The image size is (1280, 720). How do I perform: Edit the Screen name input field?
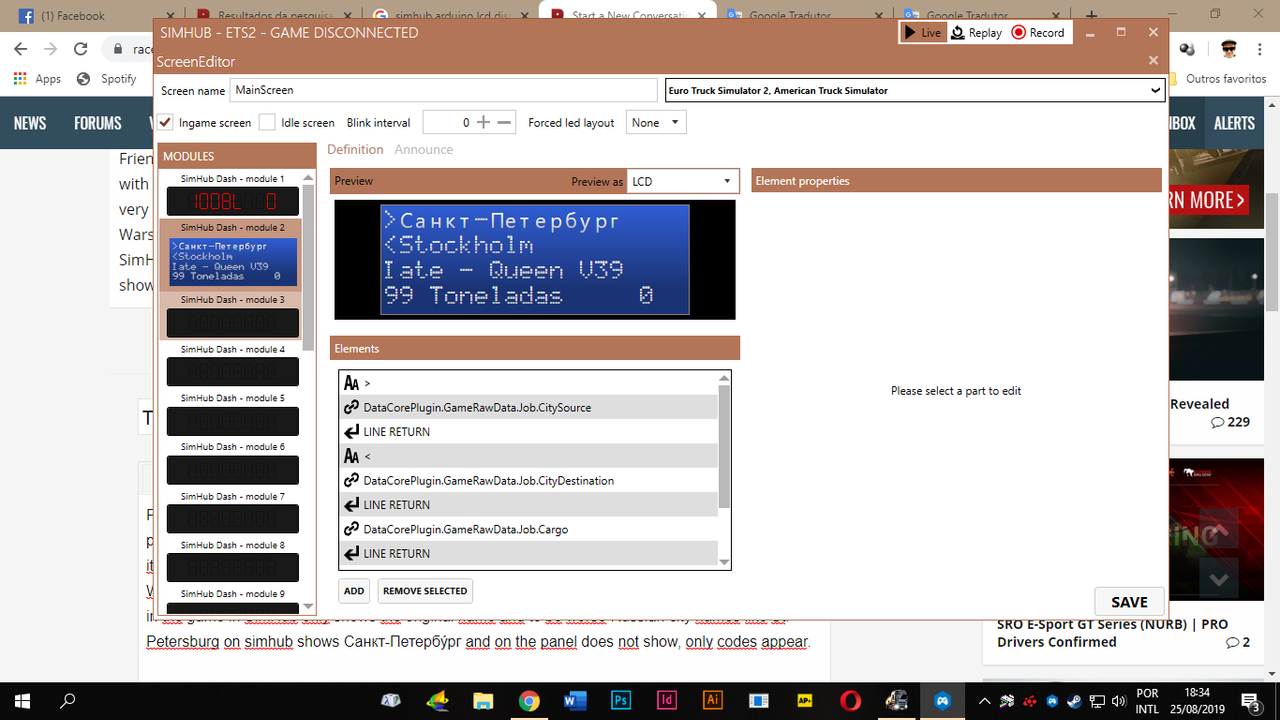click(443, 90)
